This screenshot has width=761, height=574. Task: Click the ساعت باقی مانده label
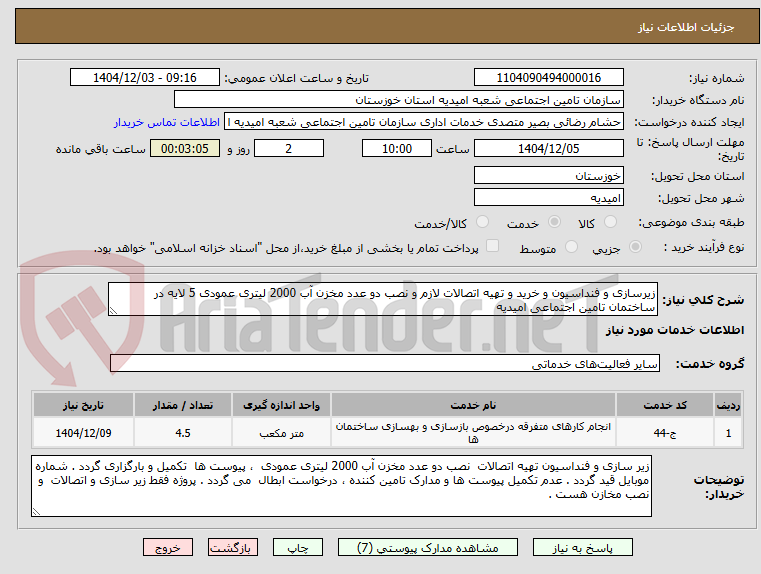pos(100,149)
